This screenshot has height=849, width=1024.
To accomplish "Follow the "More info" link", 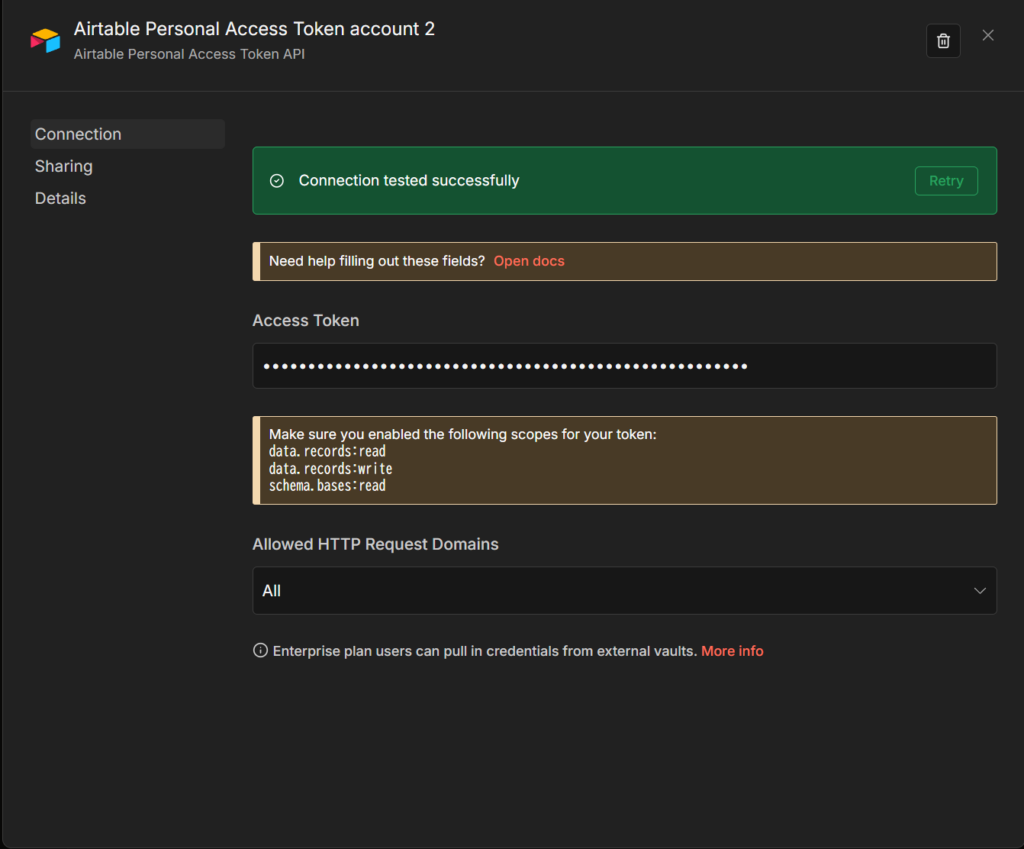I will (x=732, y=651).
